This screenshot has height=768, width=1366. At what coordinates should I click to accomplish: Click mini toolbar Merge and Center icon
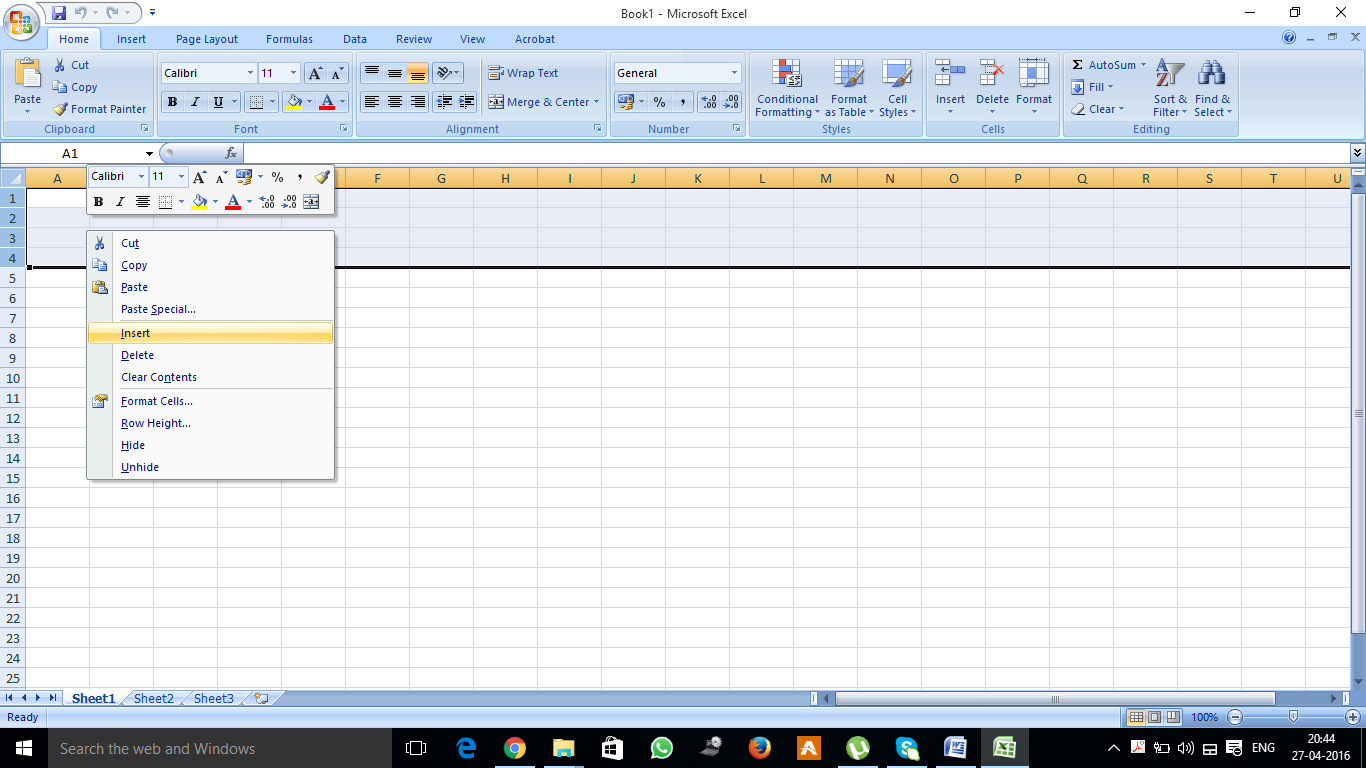311,202
